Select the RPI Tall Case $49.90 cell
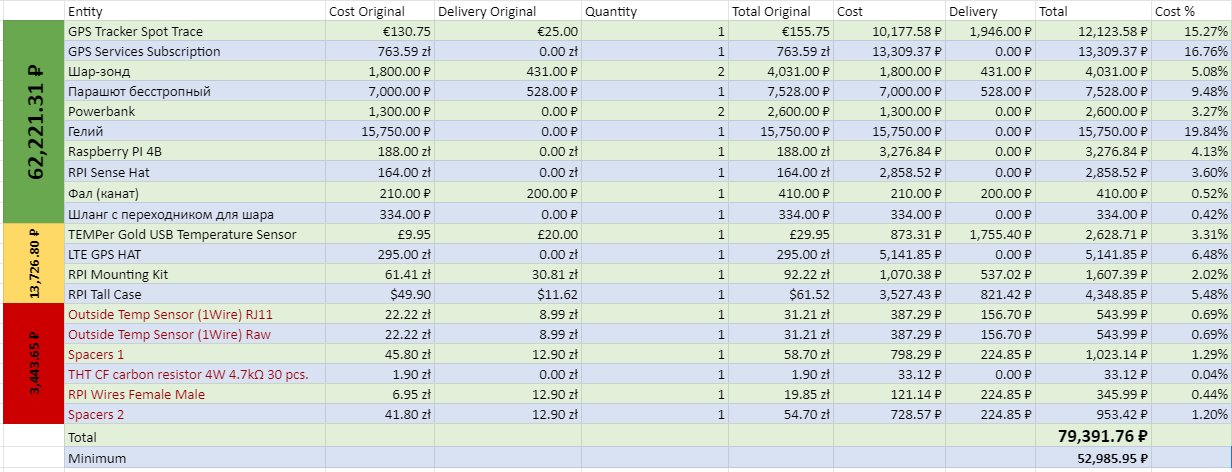The image size is (1232, 472). coord(380,294)
